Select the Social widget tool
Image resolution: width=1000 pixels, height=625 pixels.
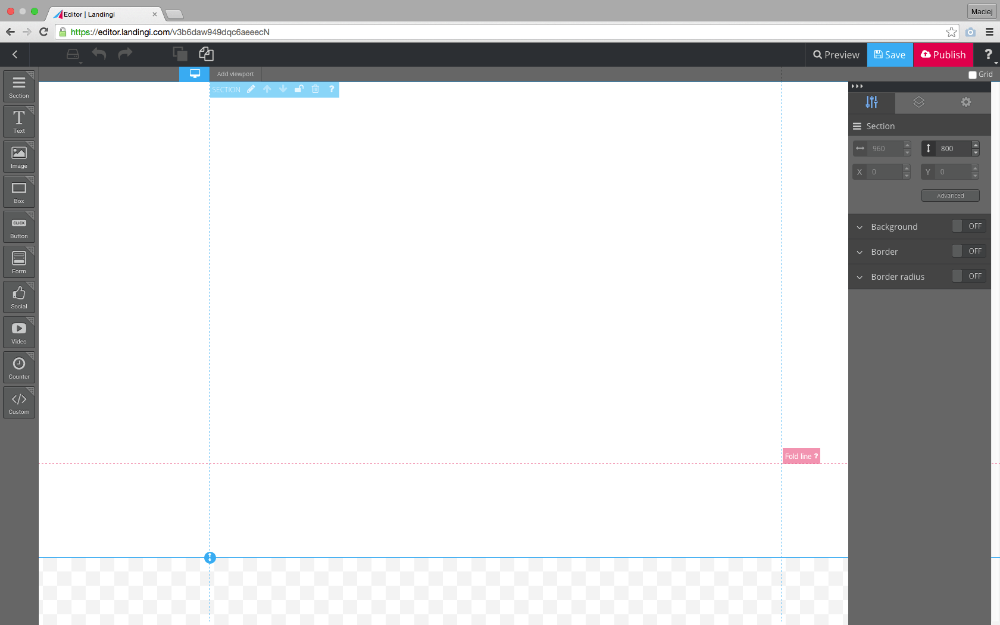pos(19,297)
